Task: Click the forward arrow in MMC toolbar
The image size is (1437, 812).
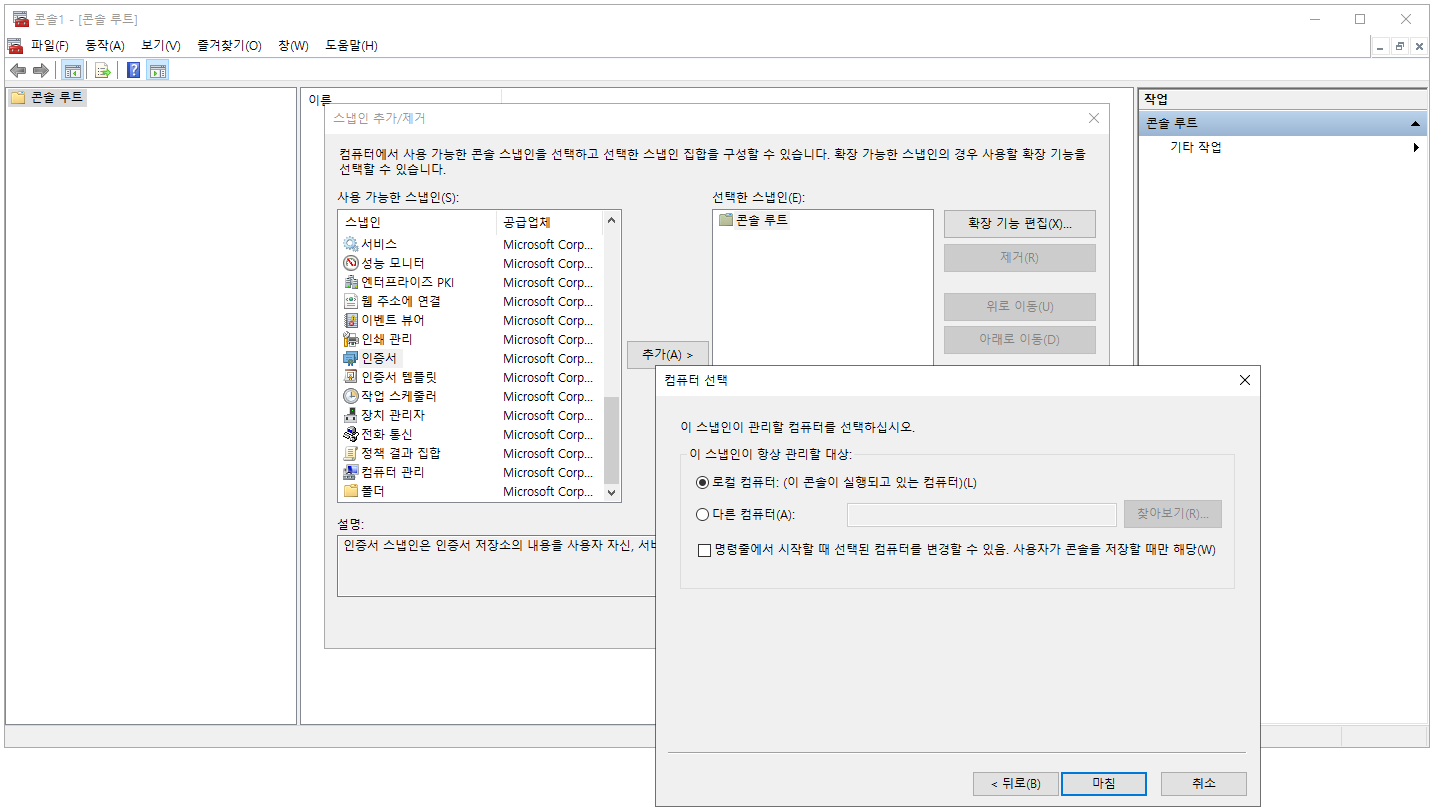Action: (x=40, y=70)
